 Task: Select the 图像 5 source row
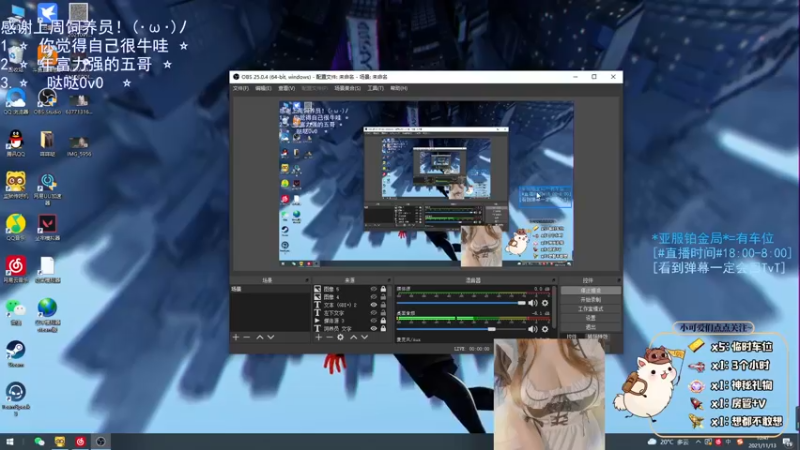coord(351,289)
